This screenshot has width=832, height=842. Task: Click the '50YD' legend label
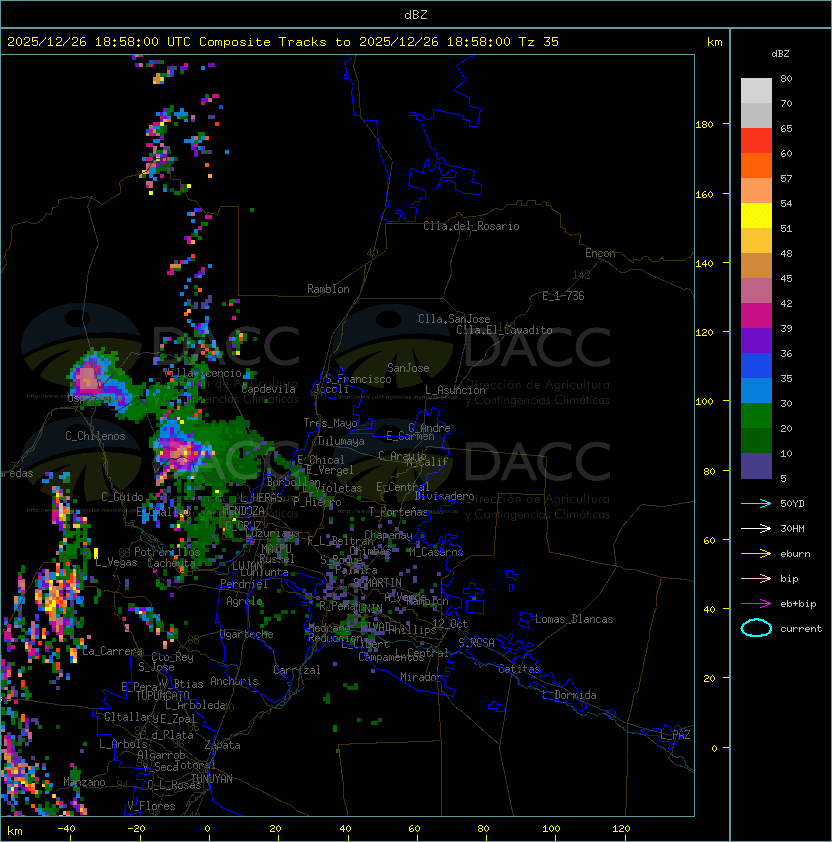click(x=792, y=504)
